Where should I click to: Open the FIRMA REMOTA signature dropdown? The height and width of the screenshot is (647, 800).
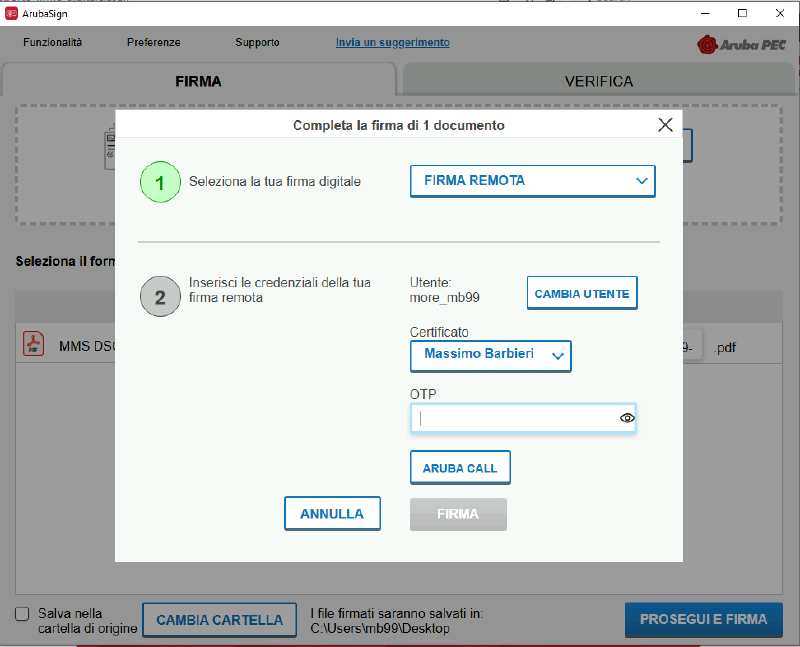tap(533, 181)
